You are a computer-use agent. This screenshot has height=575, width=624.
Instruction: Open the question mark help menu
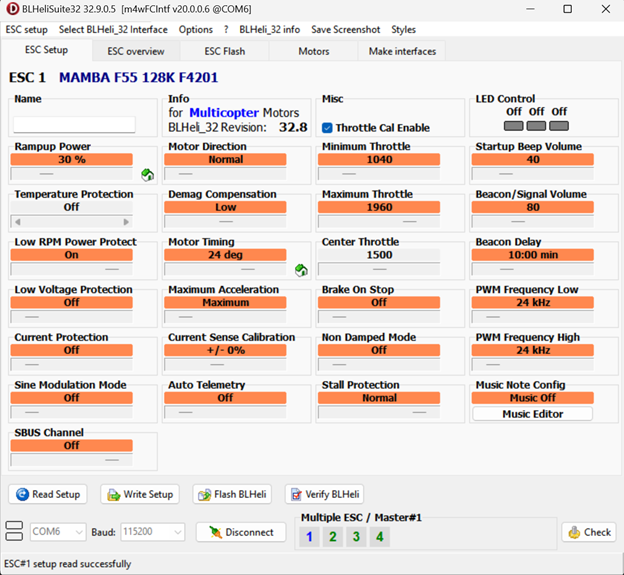pos(226,29)
